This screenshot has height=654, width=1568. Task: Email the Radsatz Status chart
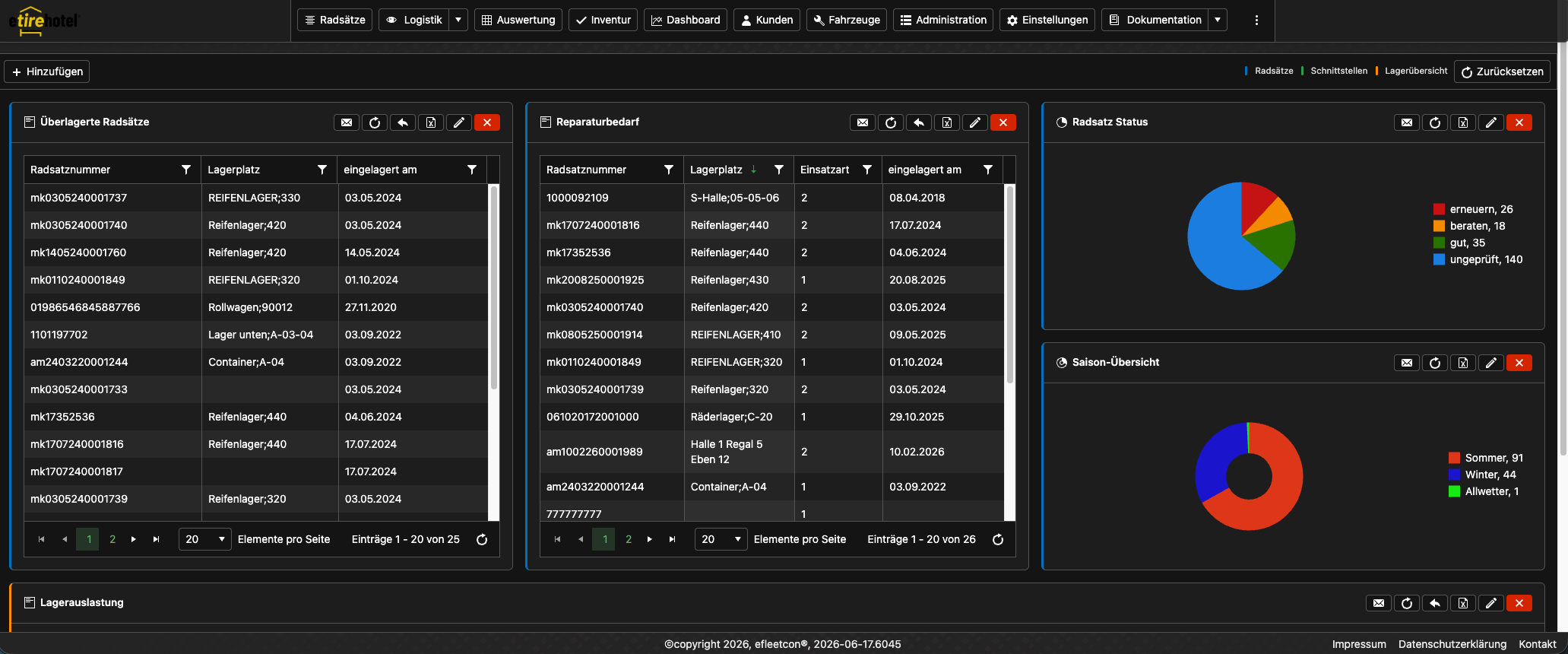click(x=1407, y=122)
